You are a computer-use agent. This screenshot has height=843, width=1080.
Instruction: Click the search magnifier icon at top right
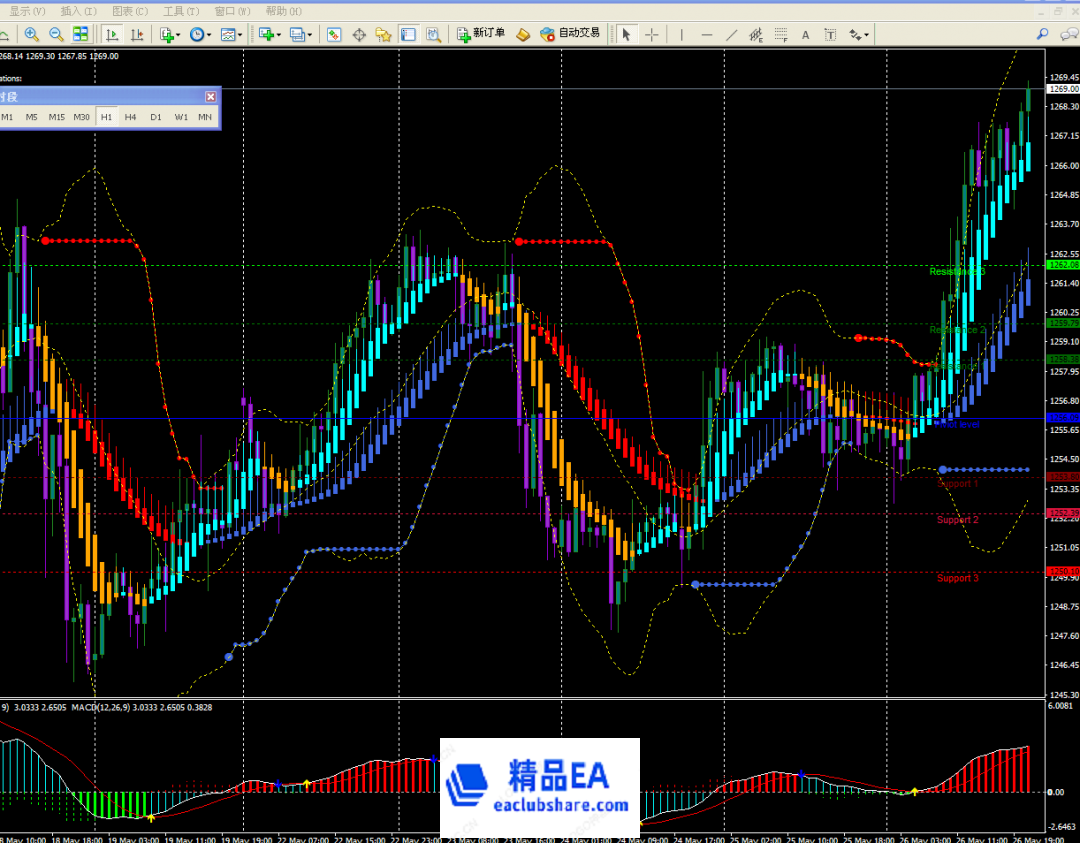(1042, 34)
